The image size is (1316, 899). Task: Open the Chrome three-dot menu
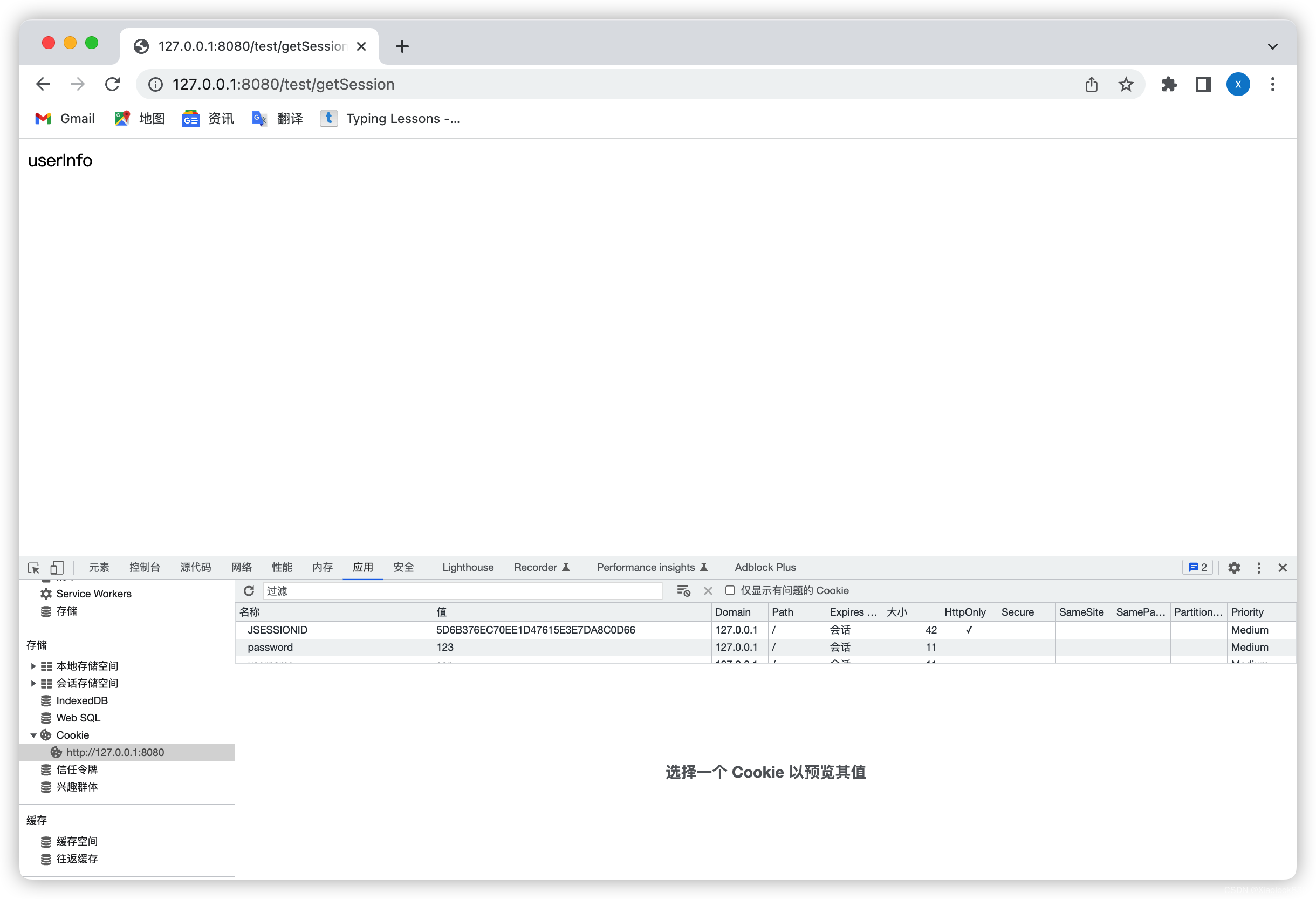point(1272,84)
